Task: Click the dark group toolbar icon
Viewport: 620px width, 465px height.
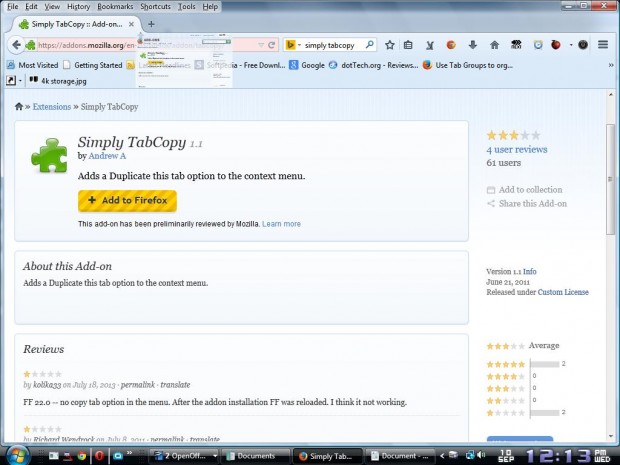Action: pos(516,45)
